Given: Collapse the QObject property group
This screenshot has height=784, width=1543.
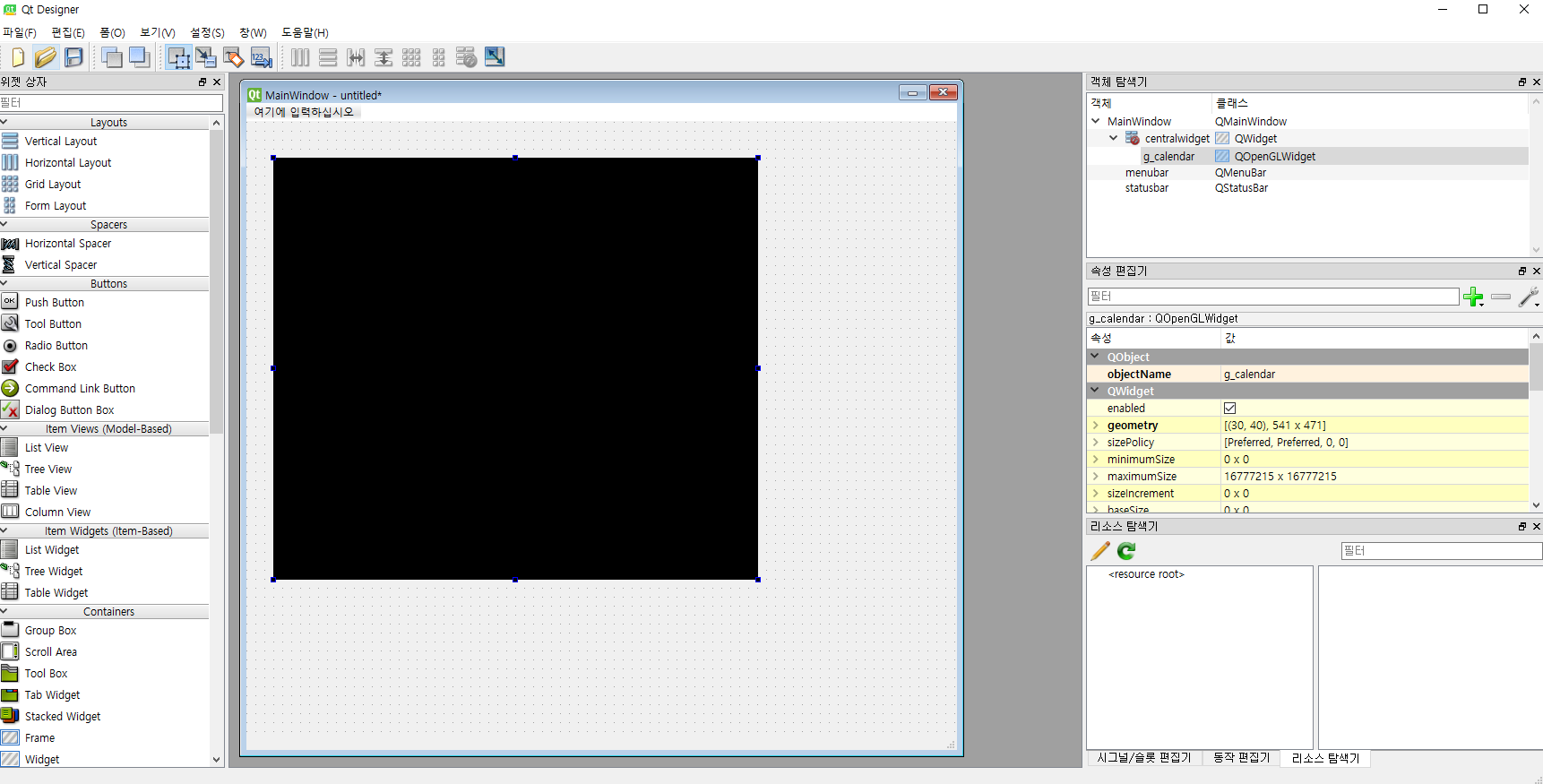Looking at the screenshot, I should 1095,357.
